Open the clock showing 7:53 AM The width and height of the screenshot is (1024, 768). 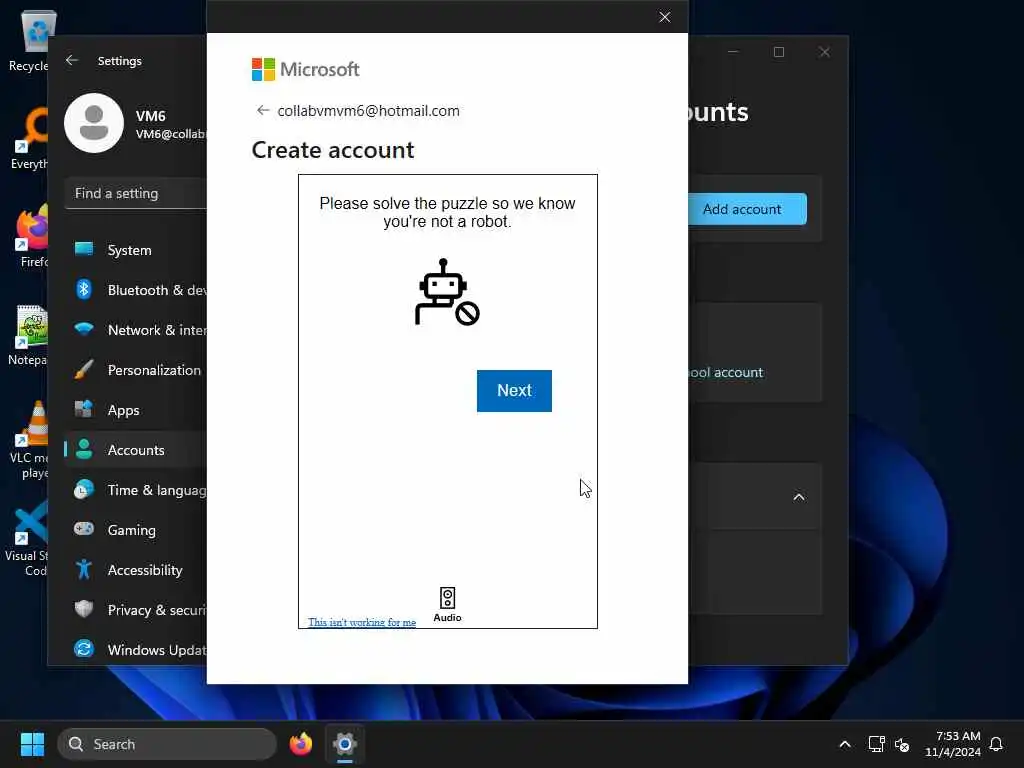(x=953, y=744)
